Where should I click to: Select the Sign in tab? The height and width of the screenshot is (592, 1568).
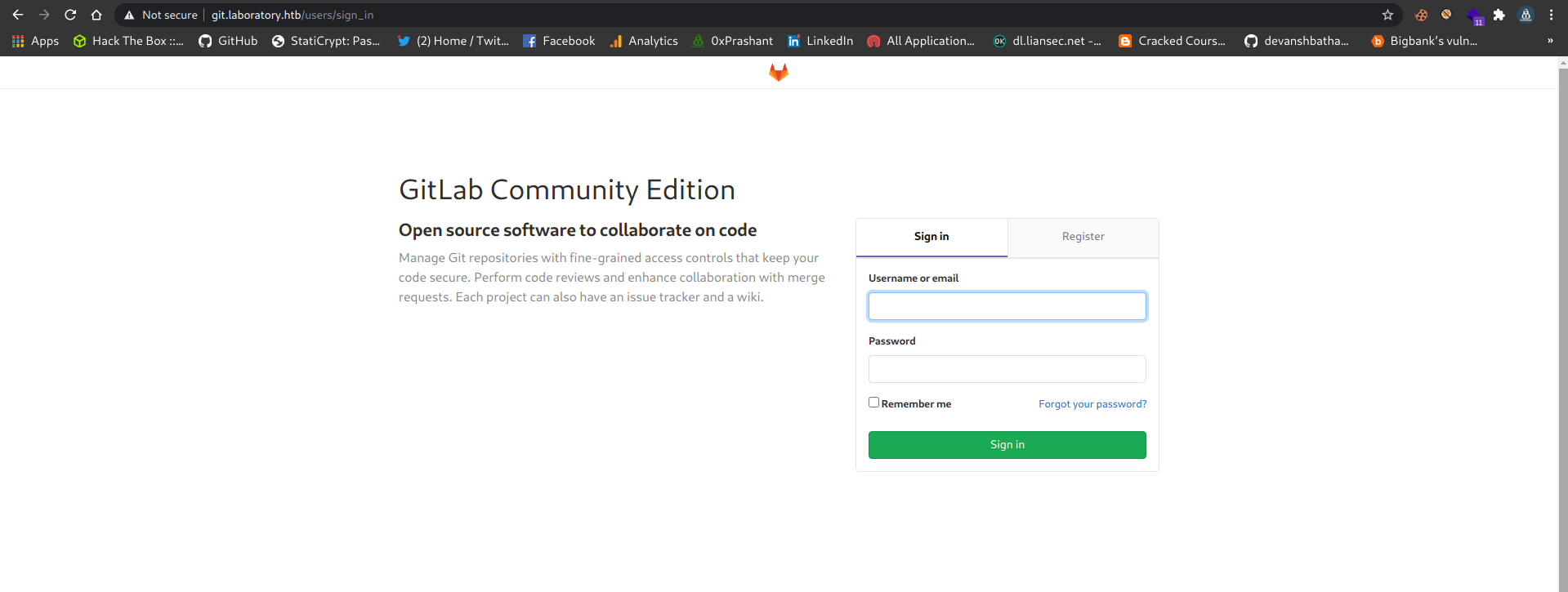931,237
